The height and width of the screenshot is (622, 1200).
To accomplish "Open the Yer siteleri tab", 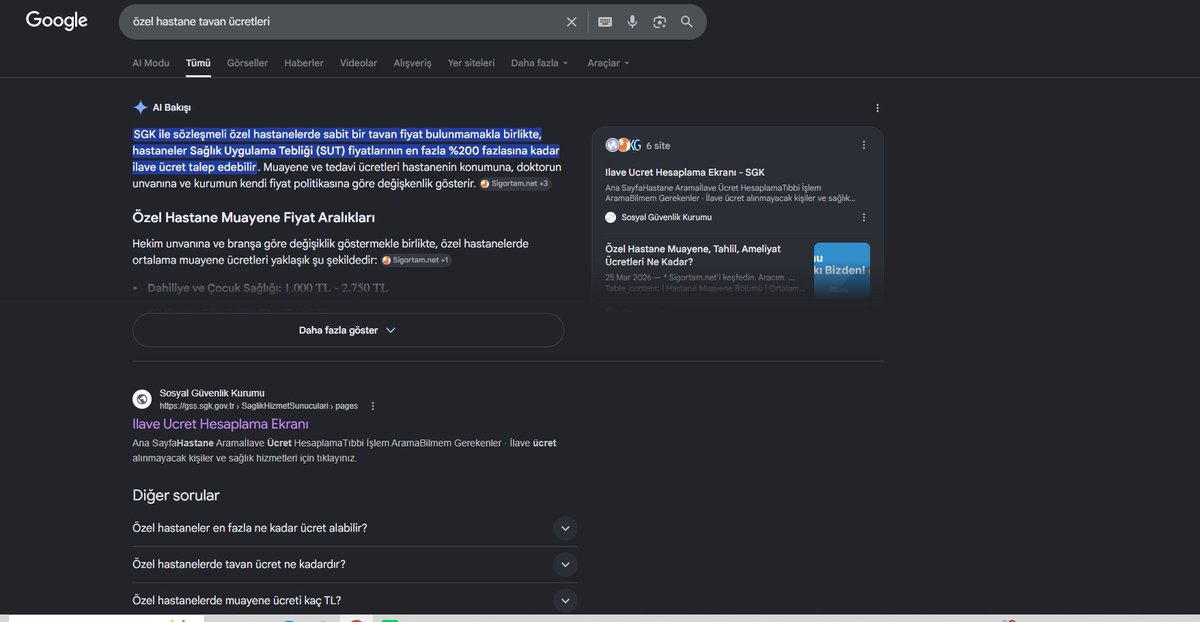I will coord(471,63).
